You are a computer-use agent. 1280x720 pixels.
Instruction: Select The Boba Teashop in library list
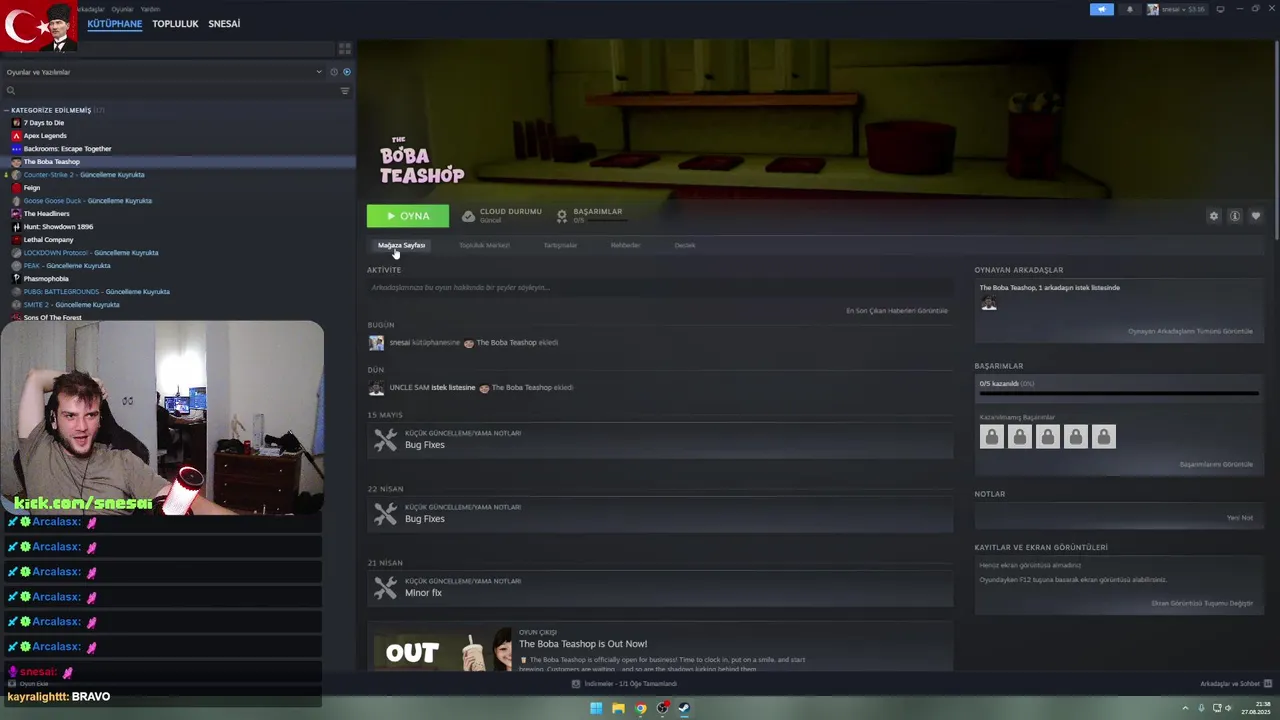coord(51,162)
